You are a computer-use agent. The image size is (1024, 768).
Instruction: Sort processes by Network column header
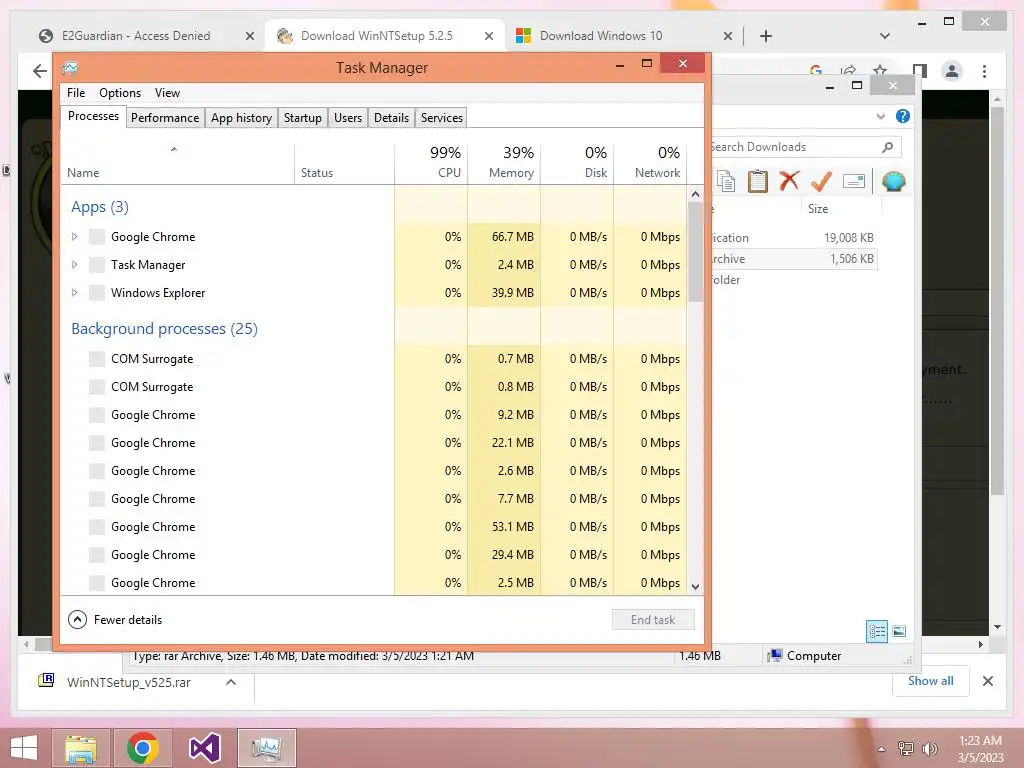tap(650, 162)
